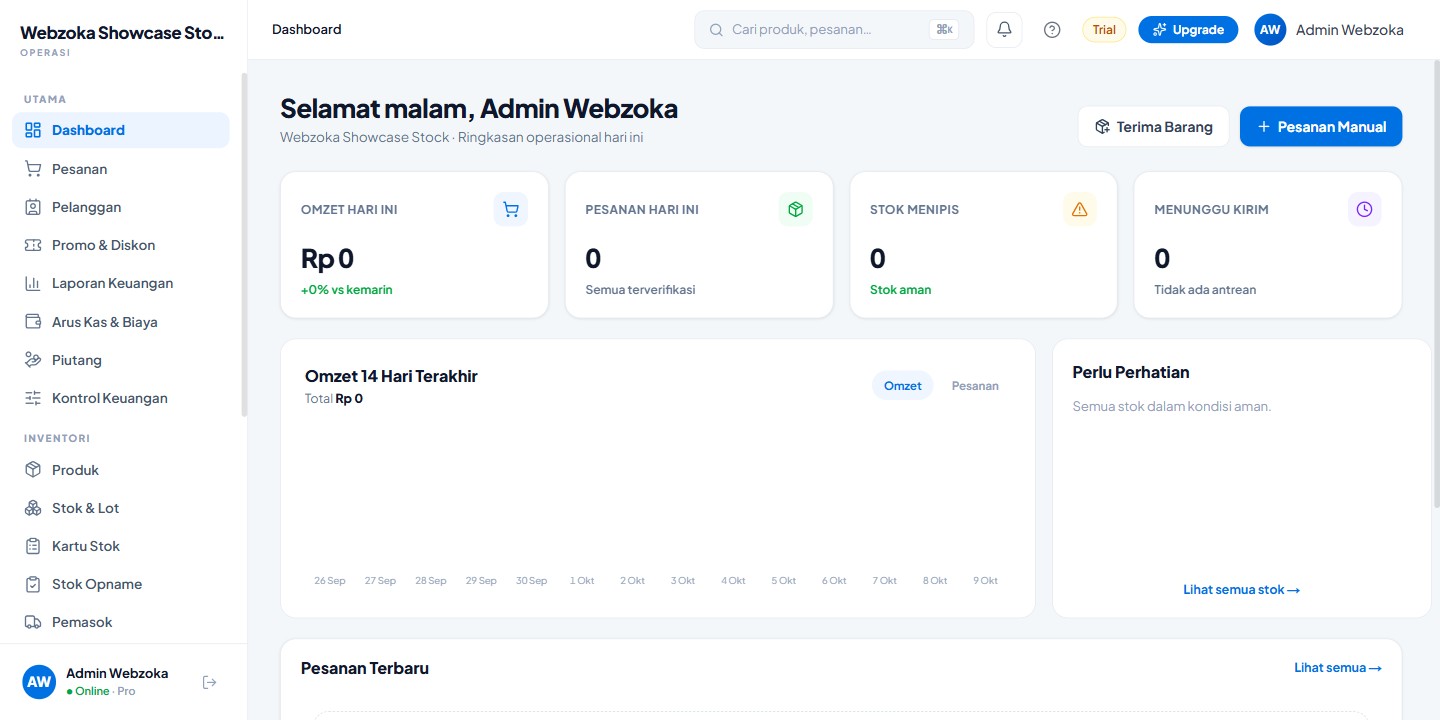This screenshot has width=1440, height=720.
Task: Select Kontrol Keuangan in the sidebar
Action: [121, 398]
